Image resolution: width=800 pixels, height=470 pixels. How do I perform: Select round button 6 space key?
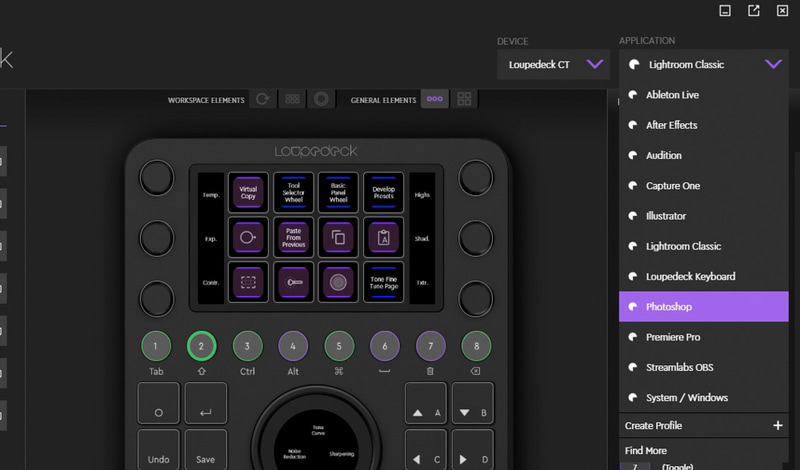385,346
